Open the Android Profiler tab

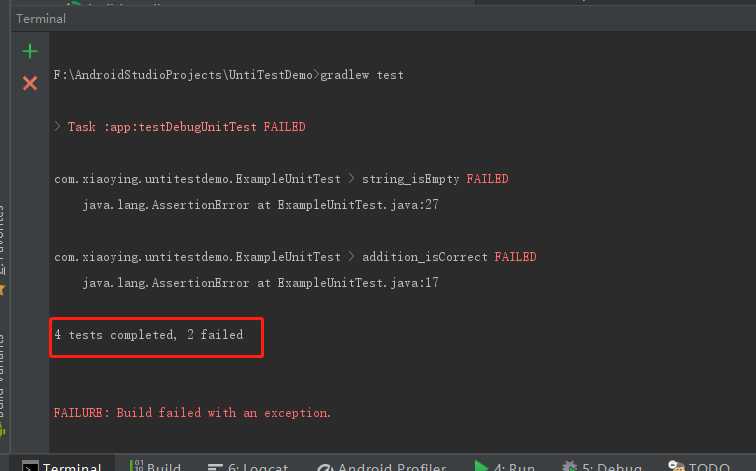pyautogui.click(x=382, y=466)
